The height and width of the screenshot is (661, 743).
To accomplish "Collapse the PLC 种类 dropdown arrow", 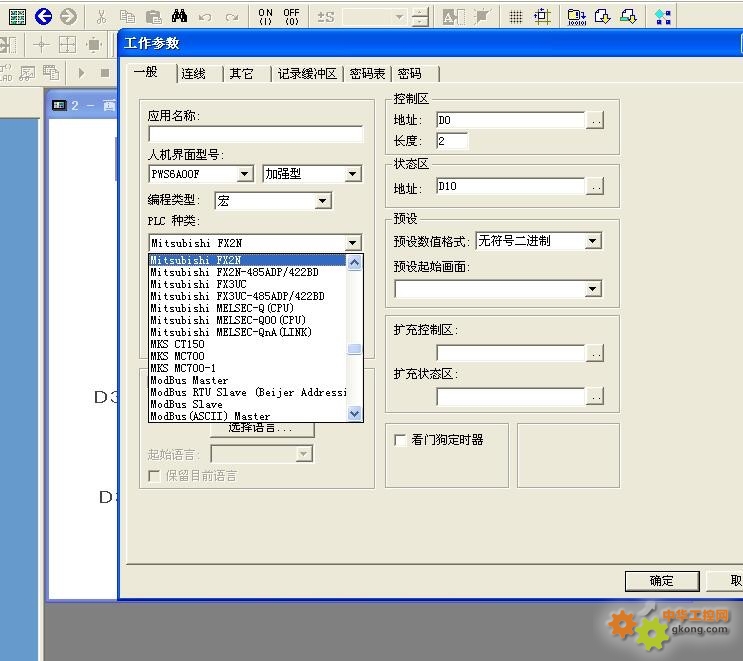I will (x=353, y=243).
